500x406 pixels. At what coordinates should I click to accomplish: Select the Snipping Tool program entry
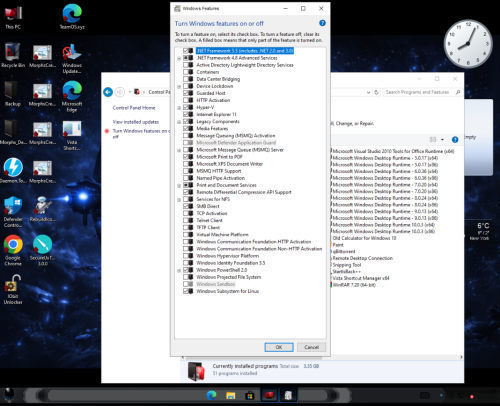tap(347, 265)
